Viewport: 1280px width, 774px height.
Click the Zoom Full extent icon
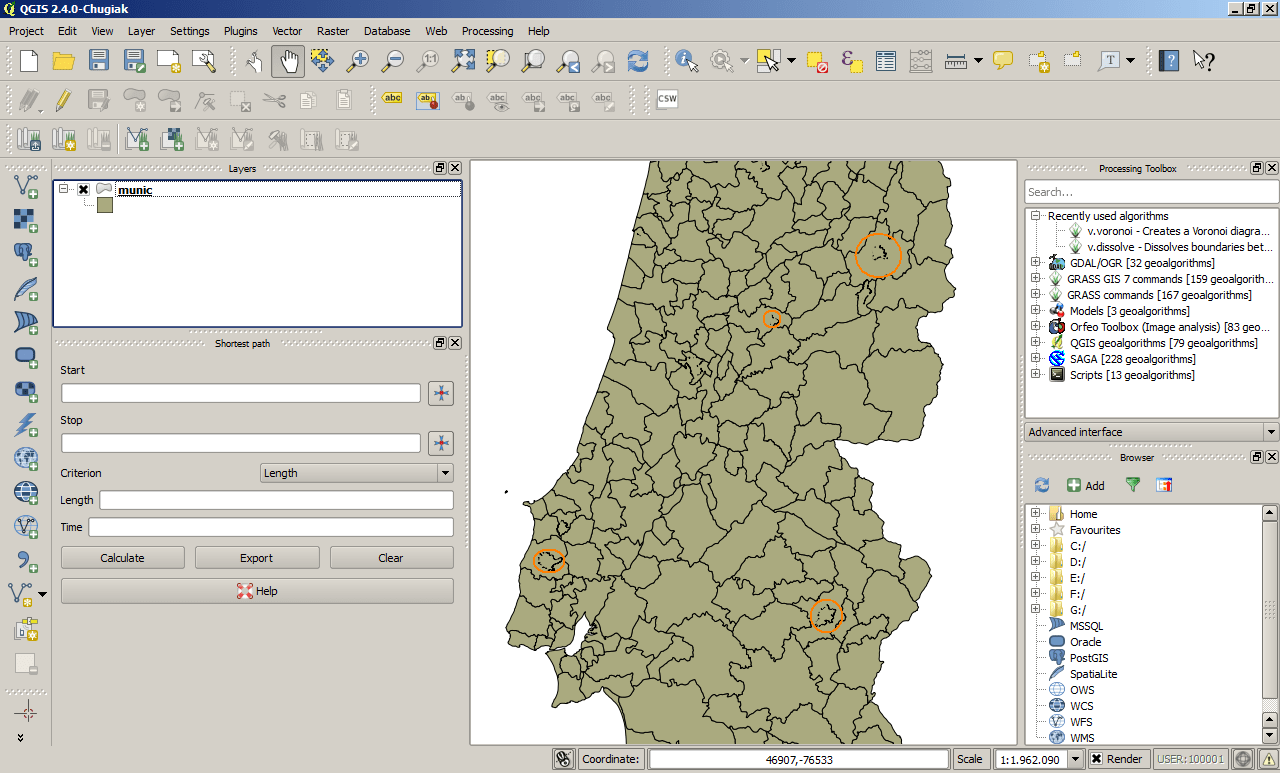coord(462,61)
